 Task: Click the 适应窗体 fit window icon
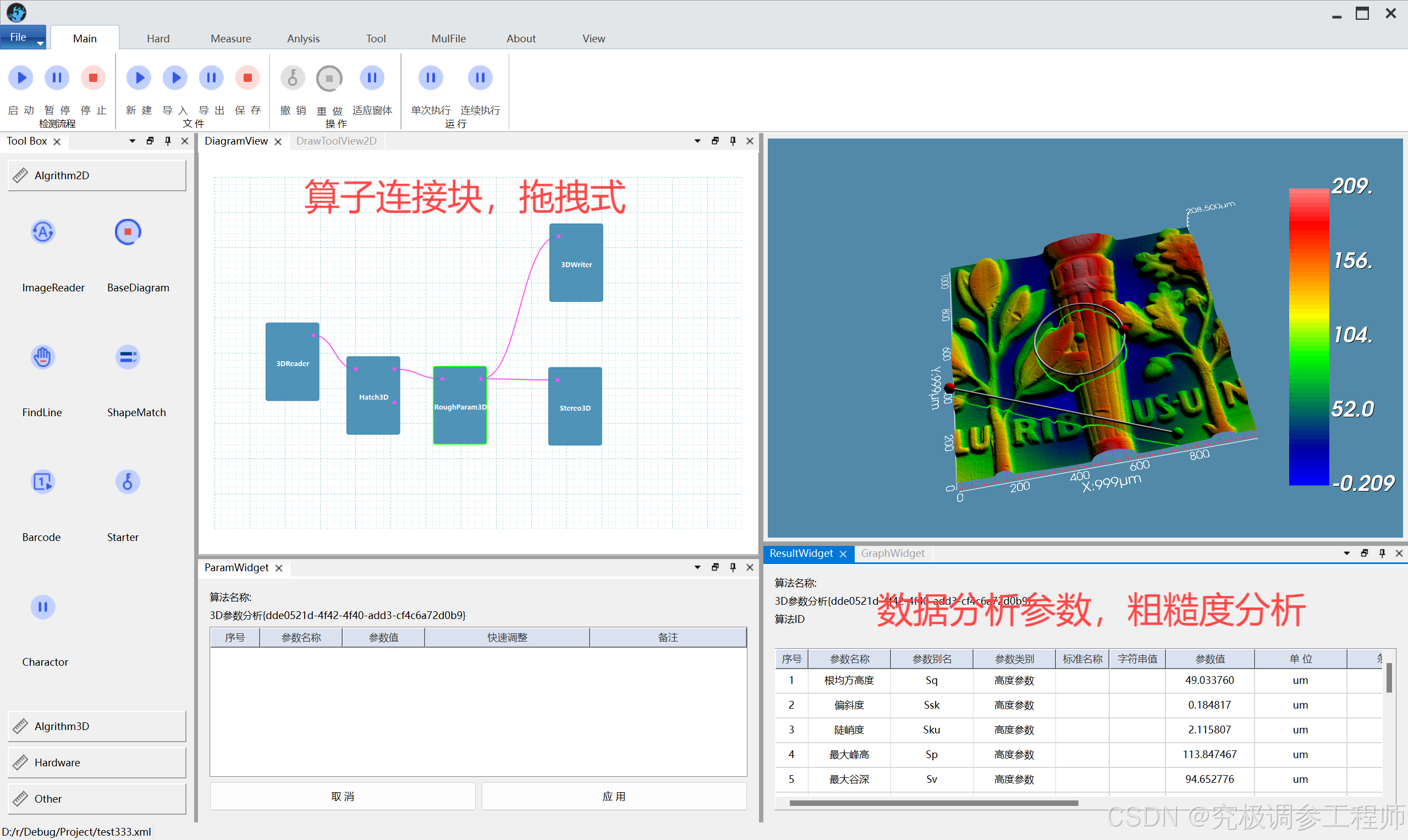click(371, 78)
